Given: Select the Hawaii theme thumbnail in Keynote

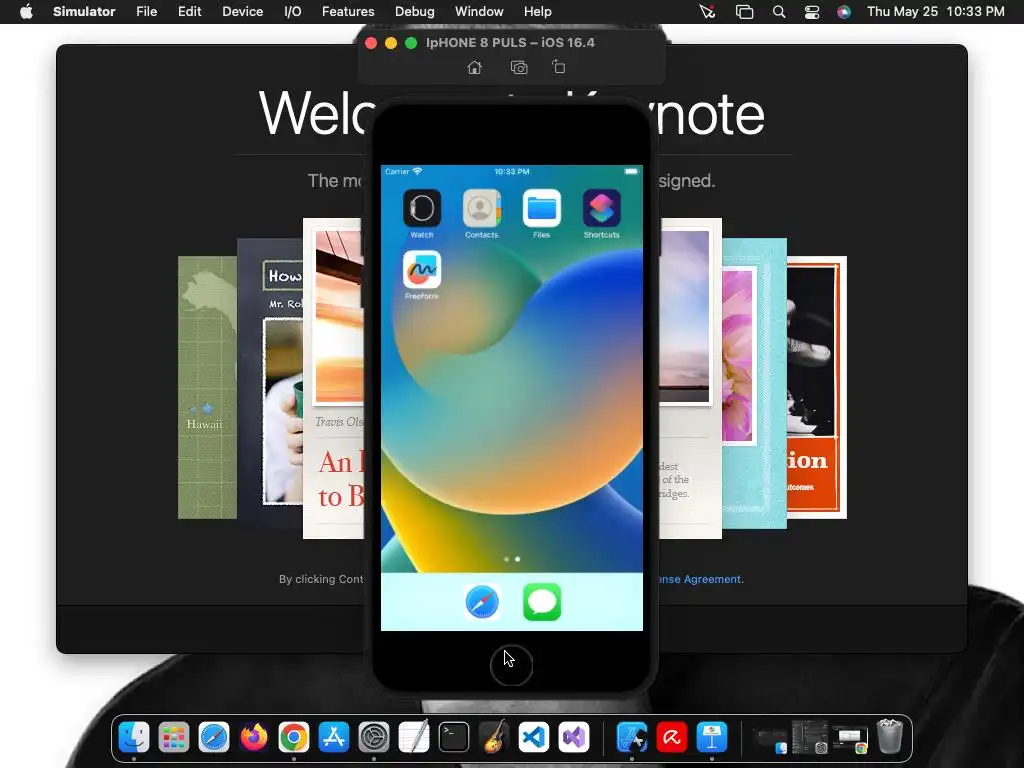Looking at the screenshot, I should tap(208, 387).
